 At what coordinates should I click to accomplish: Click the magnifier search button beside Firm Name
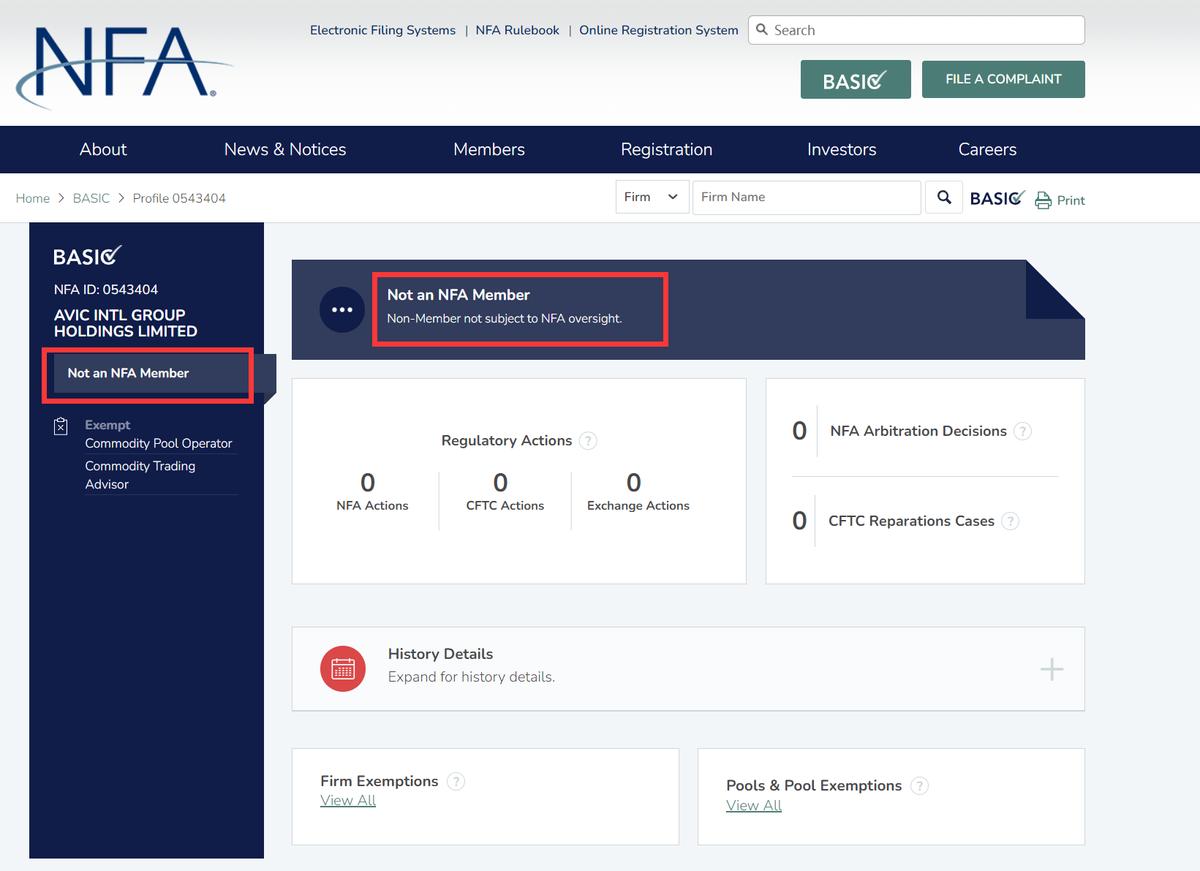[x=943, y=197]
